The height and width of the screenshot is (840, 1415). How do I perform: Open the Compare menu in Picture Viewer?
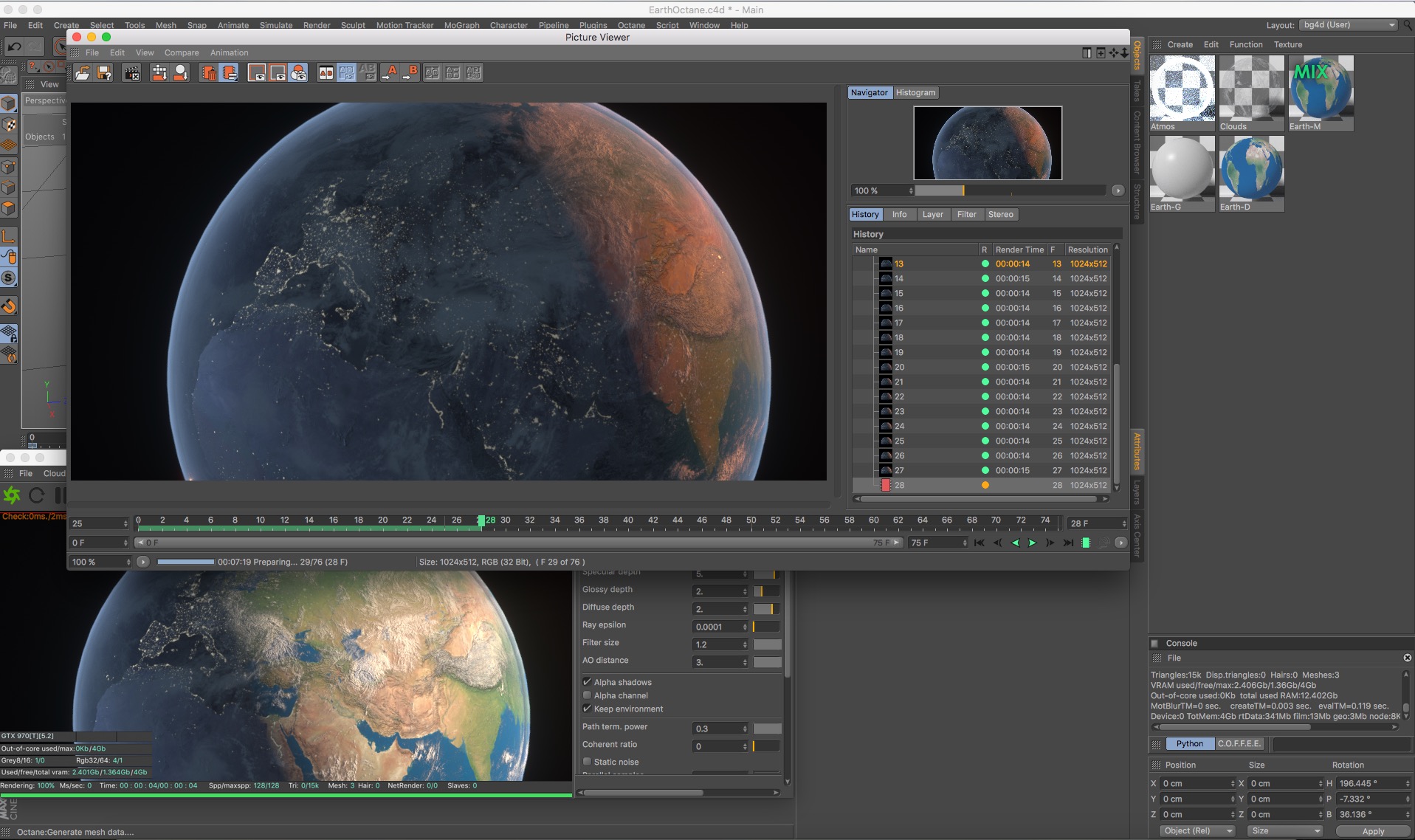click(182, 52)
